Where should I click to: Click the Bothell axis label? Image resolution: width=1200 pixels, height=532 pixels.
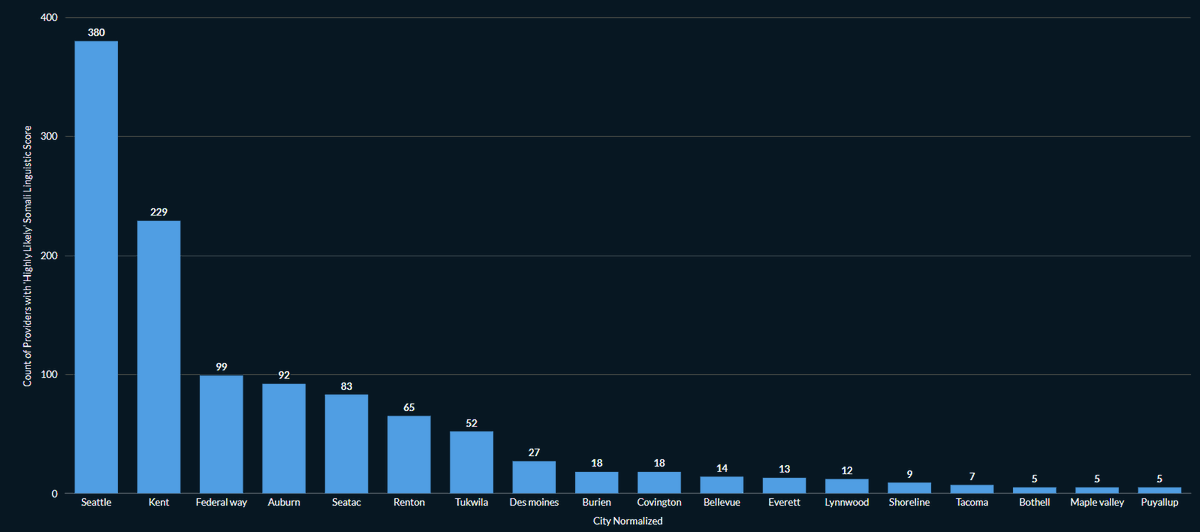coord(1034,503)
